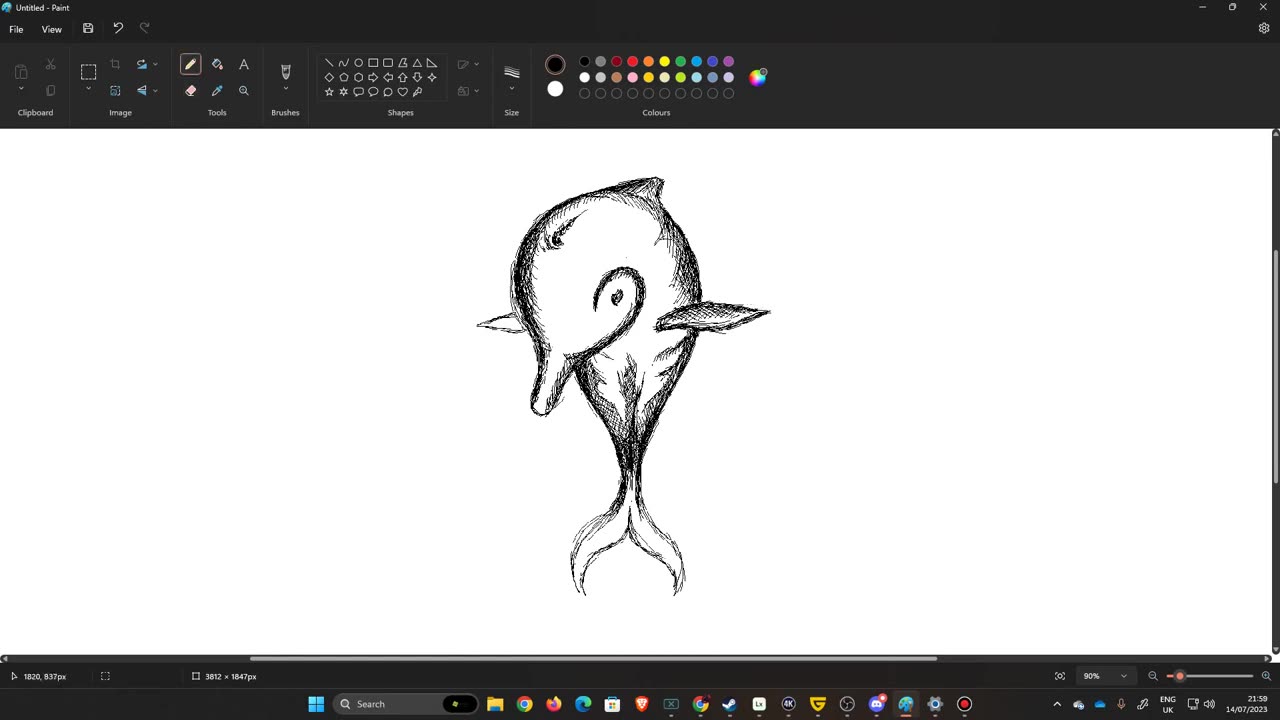Choose the diamond shape
Screen dimensions: 1280x720
pos(329,77)
